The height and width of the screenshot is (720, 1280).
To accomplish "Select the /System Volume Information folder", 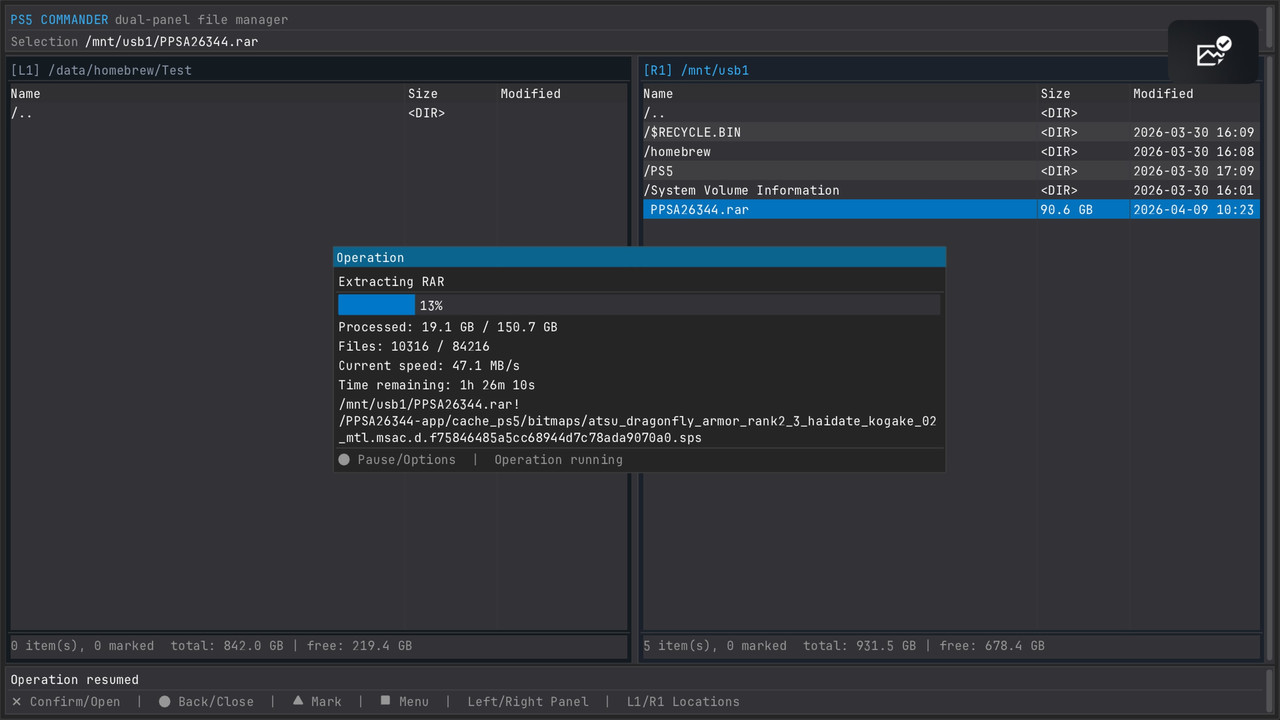I will coord(951,190).
